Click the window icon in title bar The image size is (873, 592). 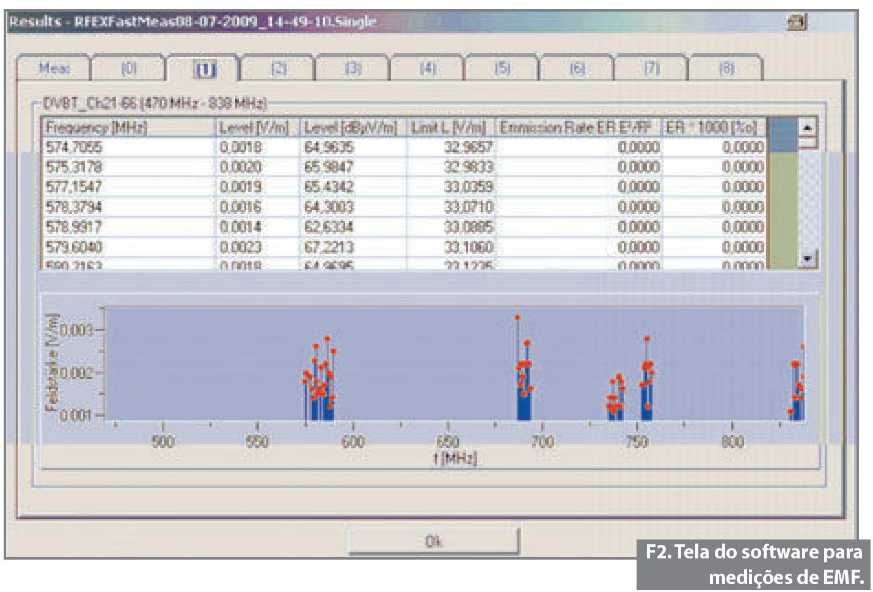(797, 21)
